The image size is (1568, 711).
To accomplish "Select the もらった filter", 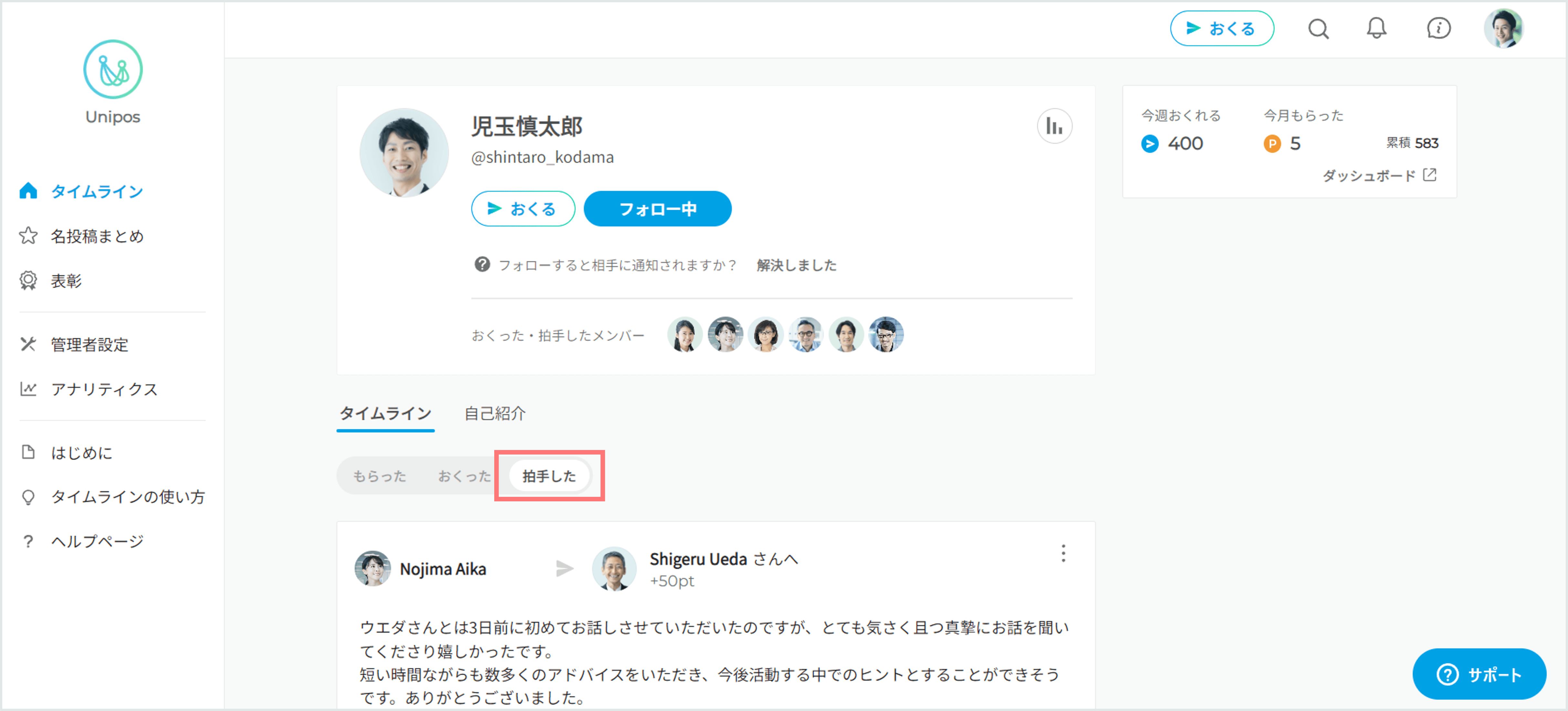I will tap(379, 476).
